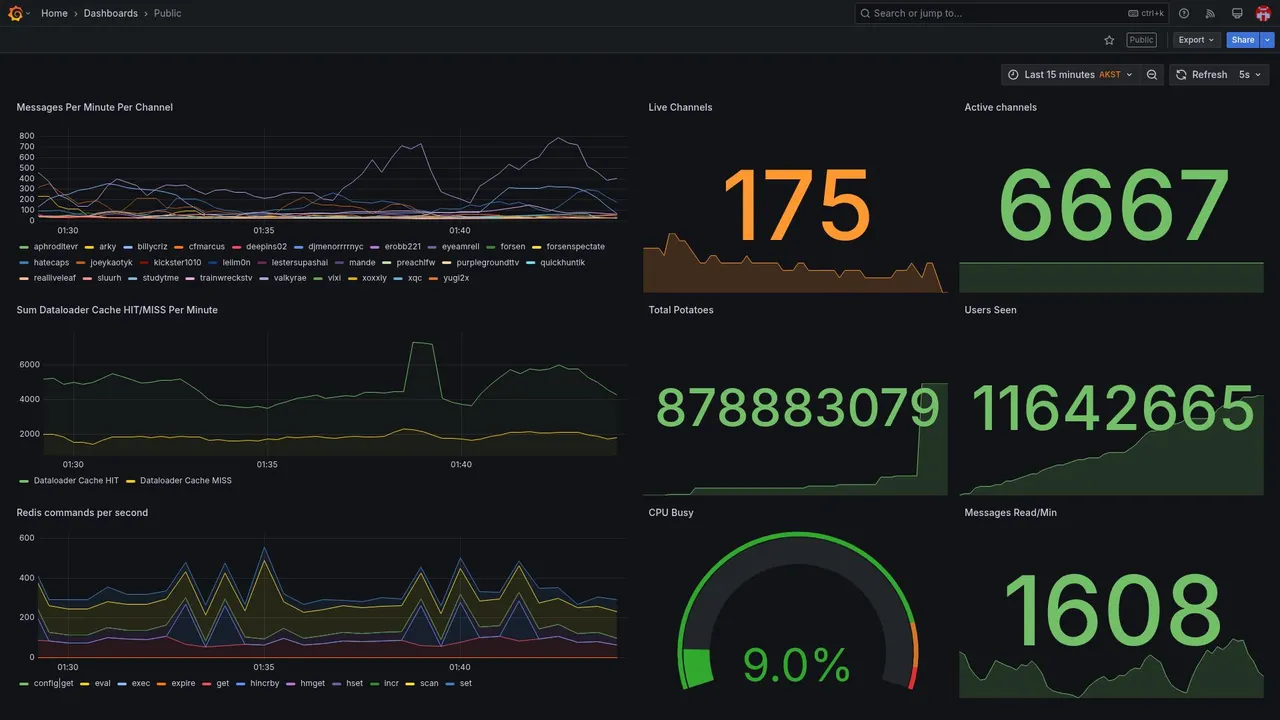1280x720 pixels.
Task: Open the help question mark icon
Action: (1184, 13)
